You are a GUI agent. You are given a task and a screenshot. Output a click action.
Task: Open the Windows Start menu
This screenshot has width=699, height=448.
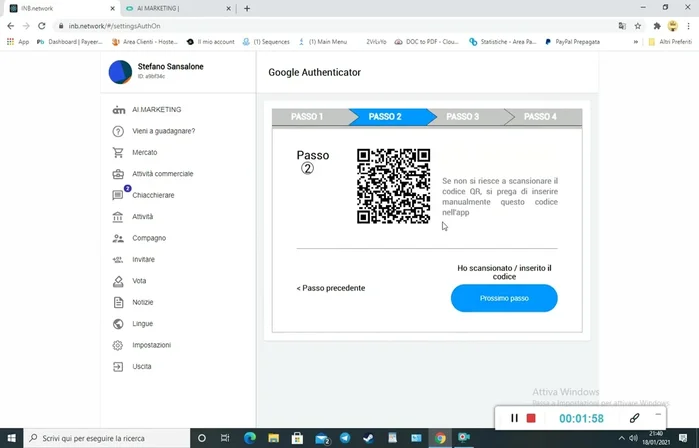coord(12,438)
